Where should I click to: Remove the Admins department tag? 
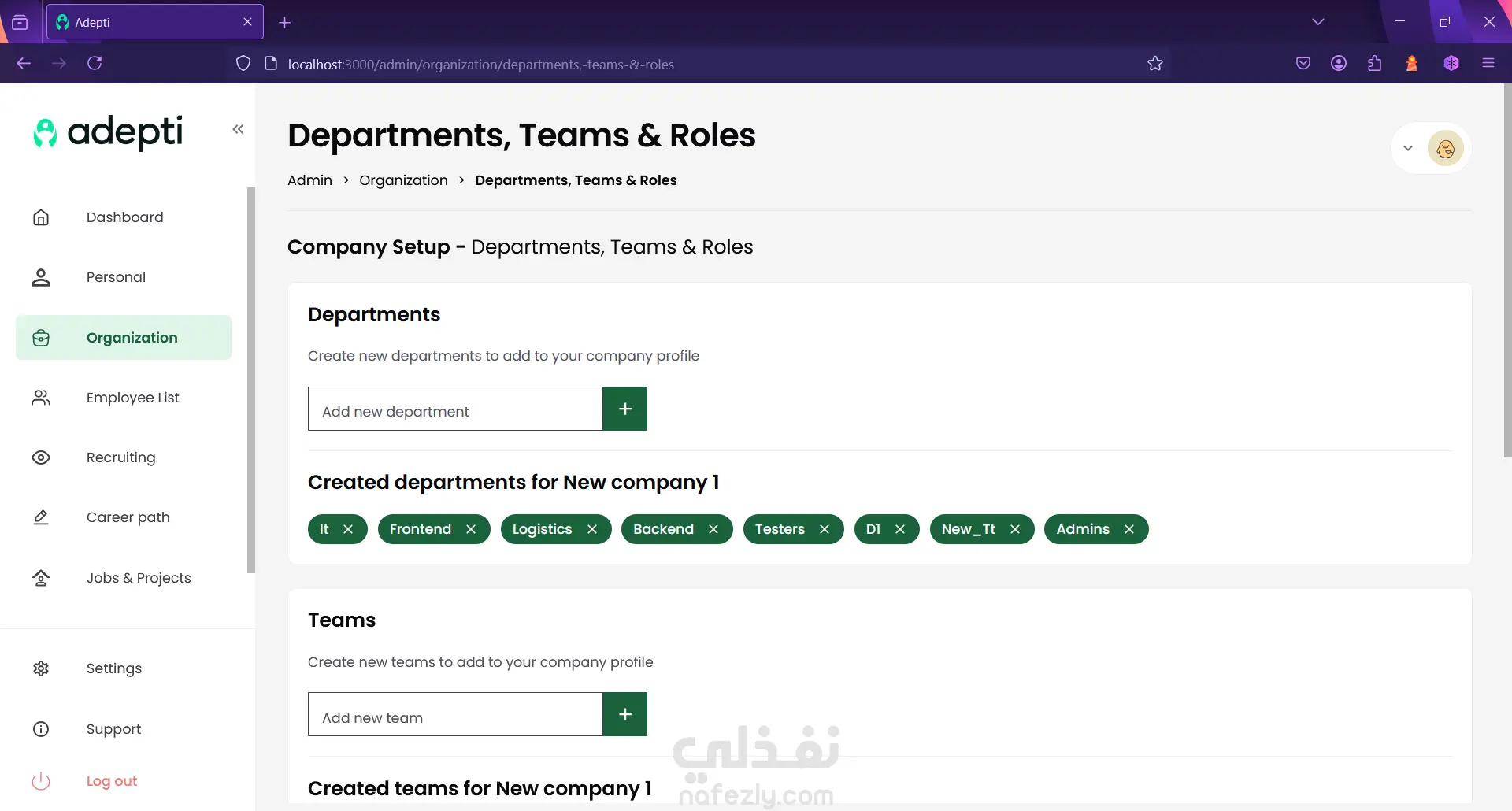[x=1129, y=529]
